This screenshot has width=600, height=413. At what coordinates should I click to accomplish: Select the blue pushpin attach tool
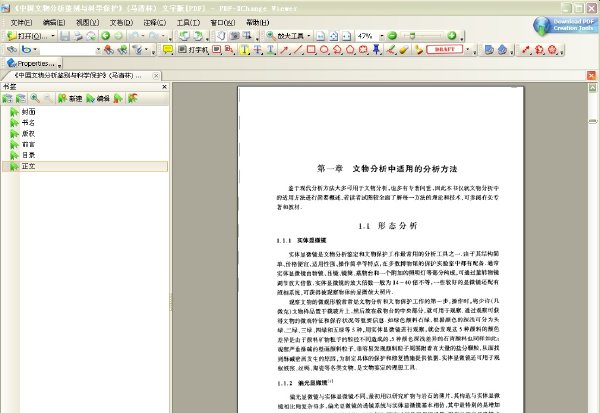click(377, 50)
